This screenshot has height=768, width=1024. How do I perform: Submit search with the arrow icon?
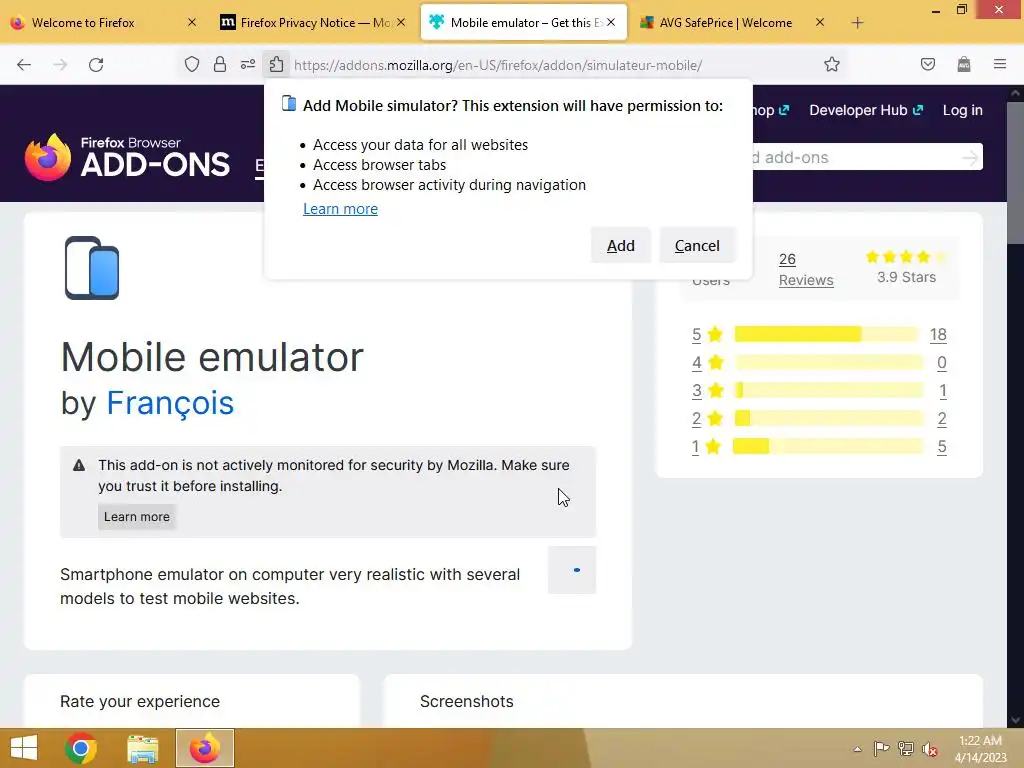coord(970,157)
